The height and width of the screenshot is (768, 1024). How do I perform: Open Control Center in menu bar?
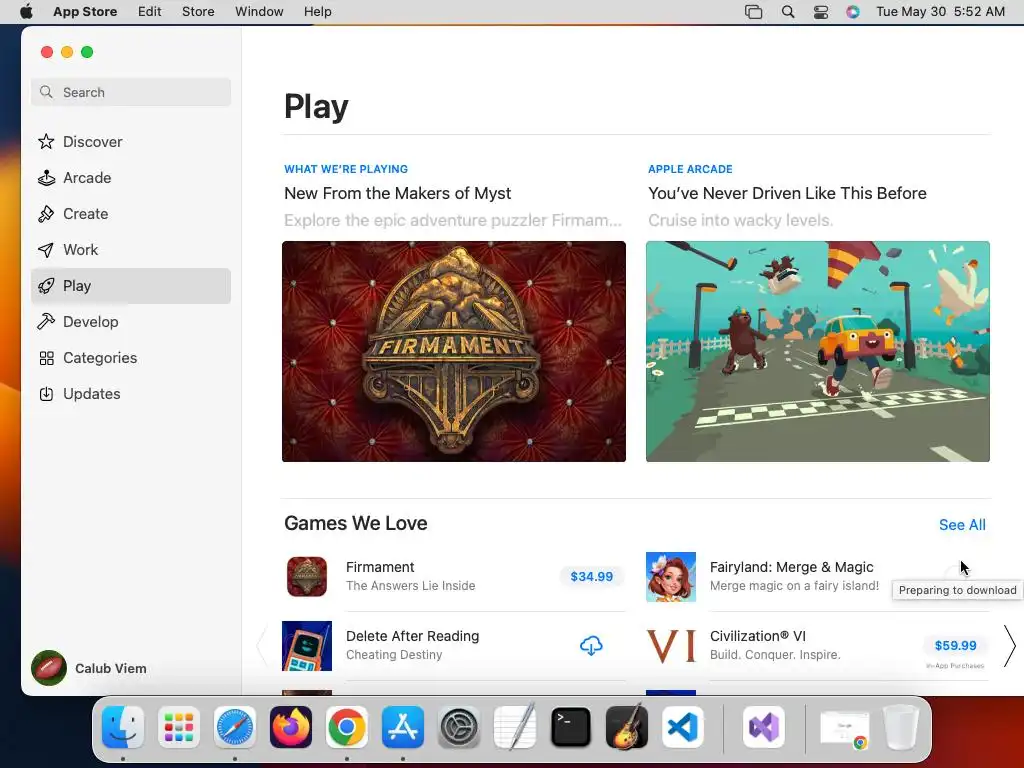821,12
